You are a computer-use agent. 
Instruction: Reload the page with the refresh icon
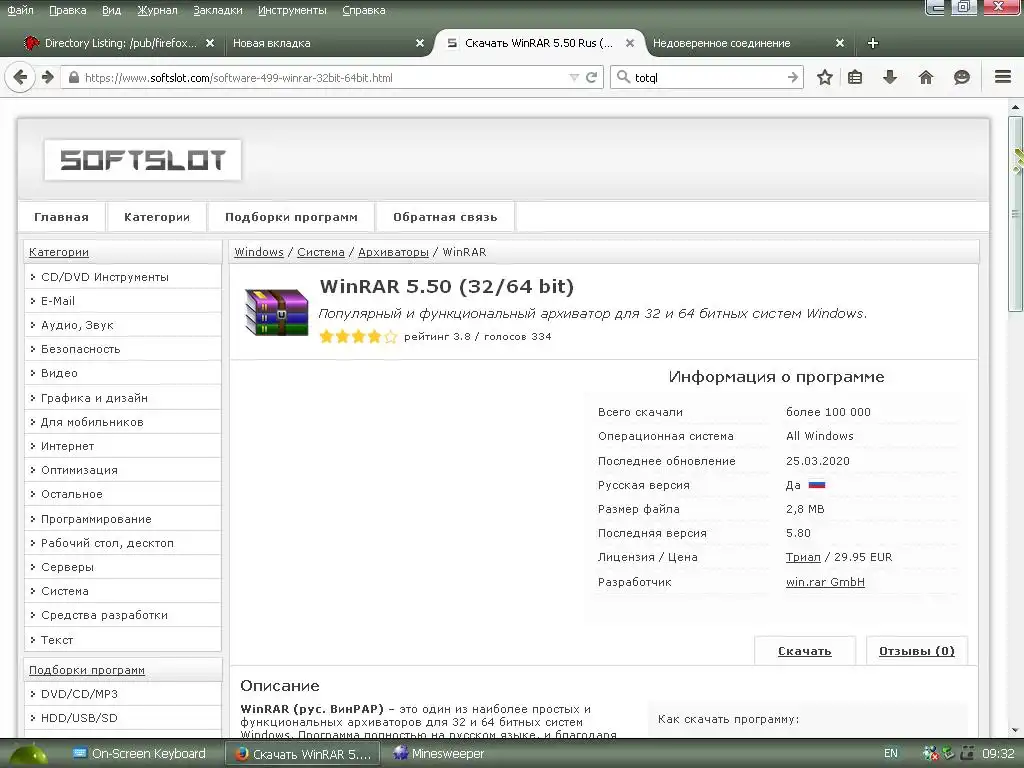(x=592, y=77)
